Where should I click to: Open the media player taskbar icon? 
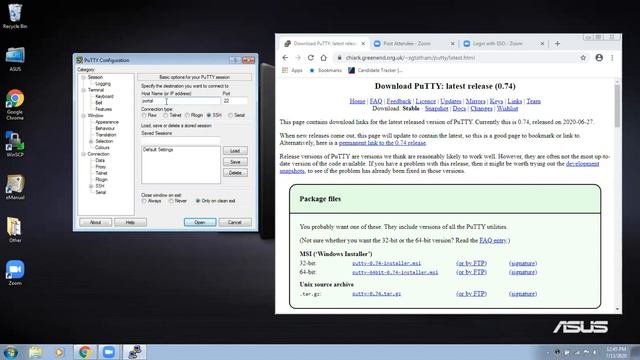click(x=60, y=352)
